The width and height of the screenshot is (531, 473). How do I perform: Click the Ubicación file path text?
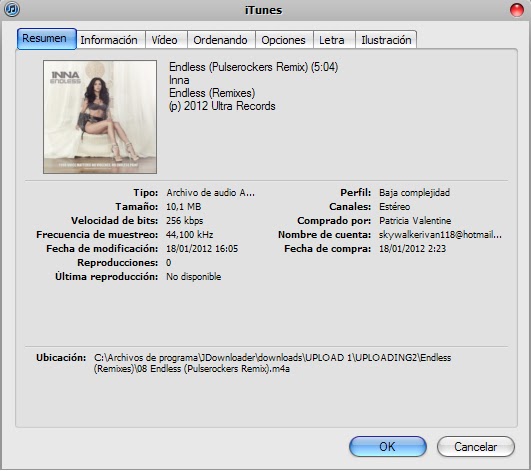[273, 363]
